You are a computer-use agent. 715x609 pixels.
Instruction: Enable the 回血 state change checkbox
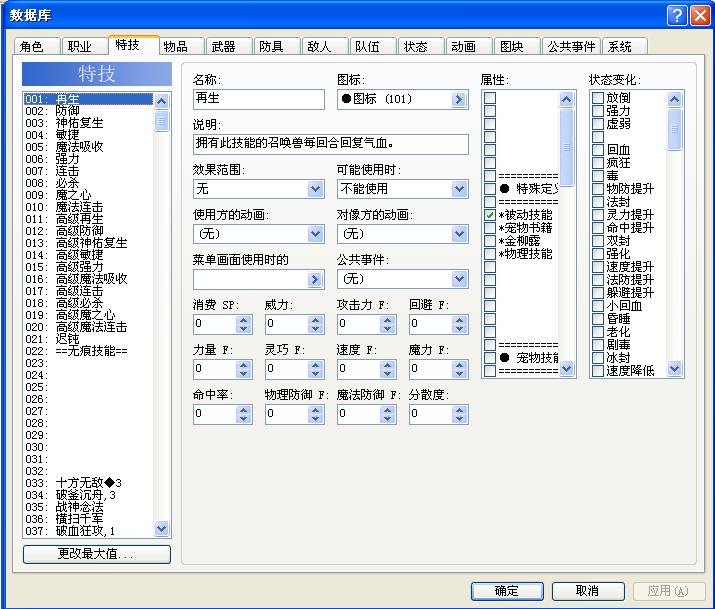(x=598, y=150)
